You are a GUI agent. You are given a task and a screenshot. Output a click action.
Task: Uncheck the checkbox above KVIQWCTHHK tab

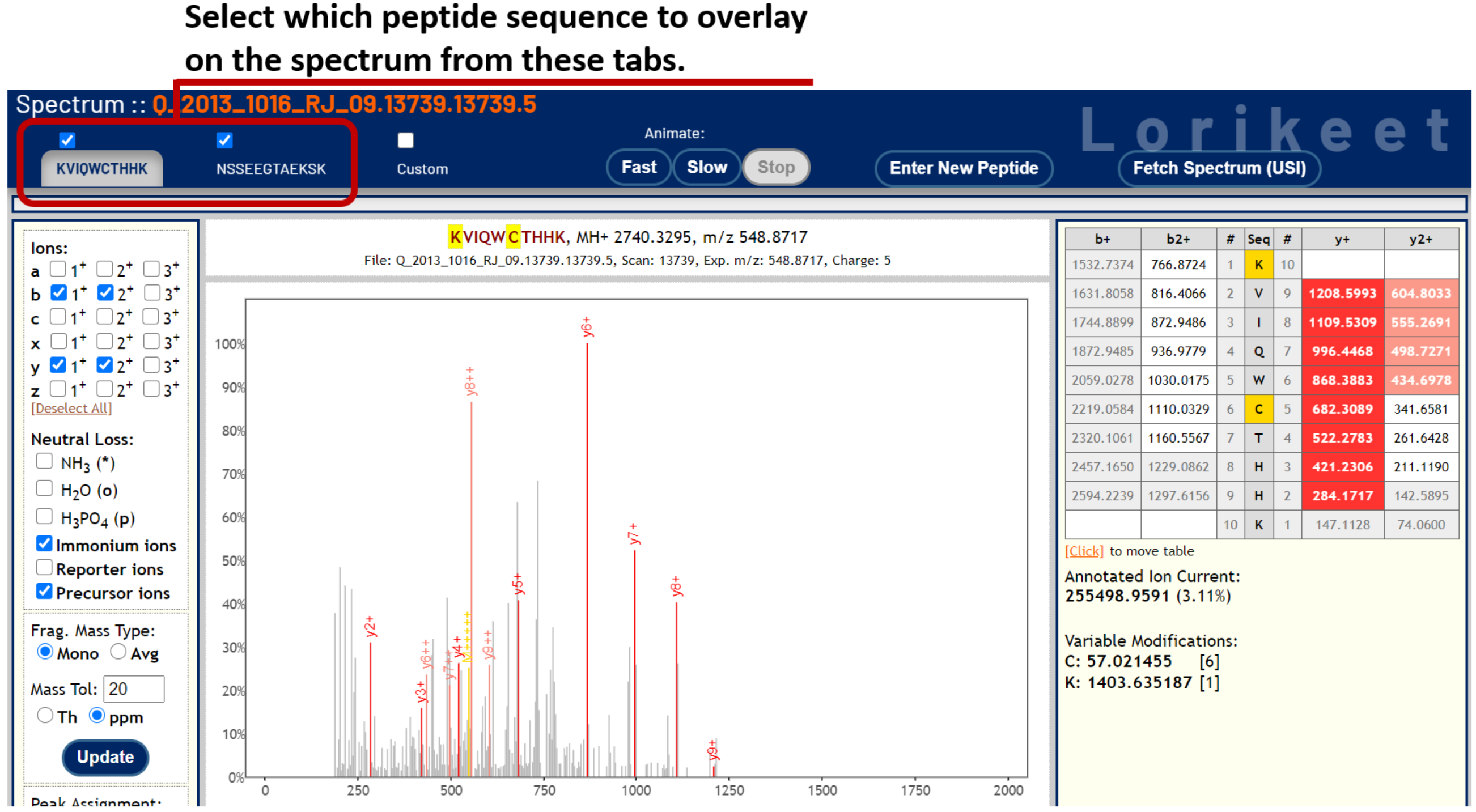(67, 141)
